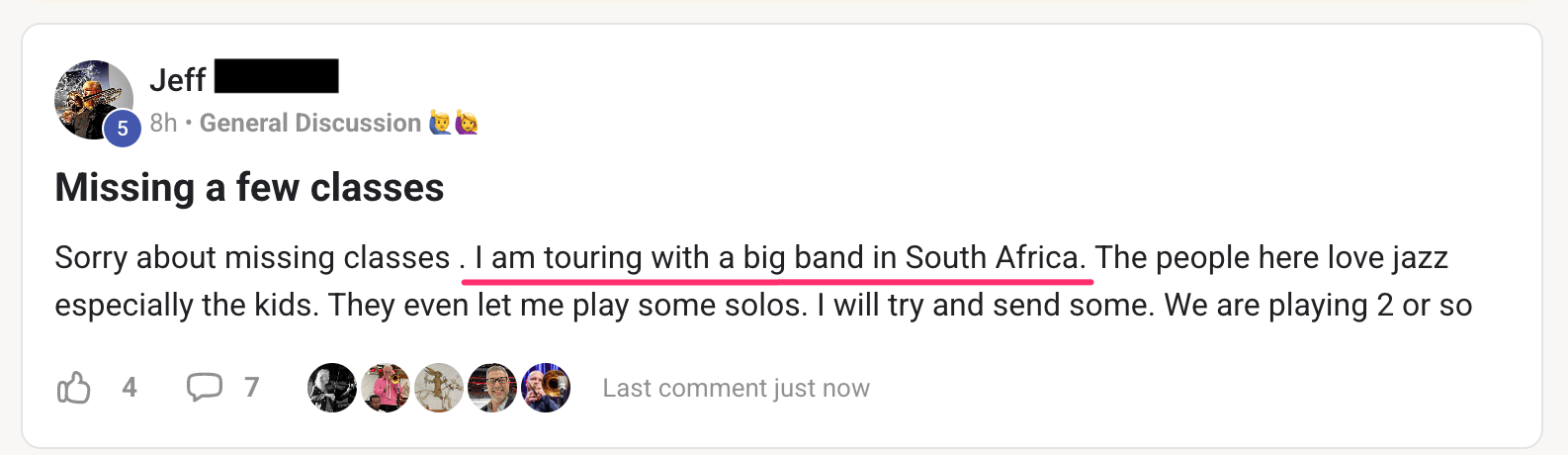Click author name Jeff

[178, 79]
